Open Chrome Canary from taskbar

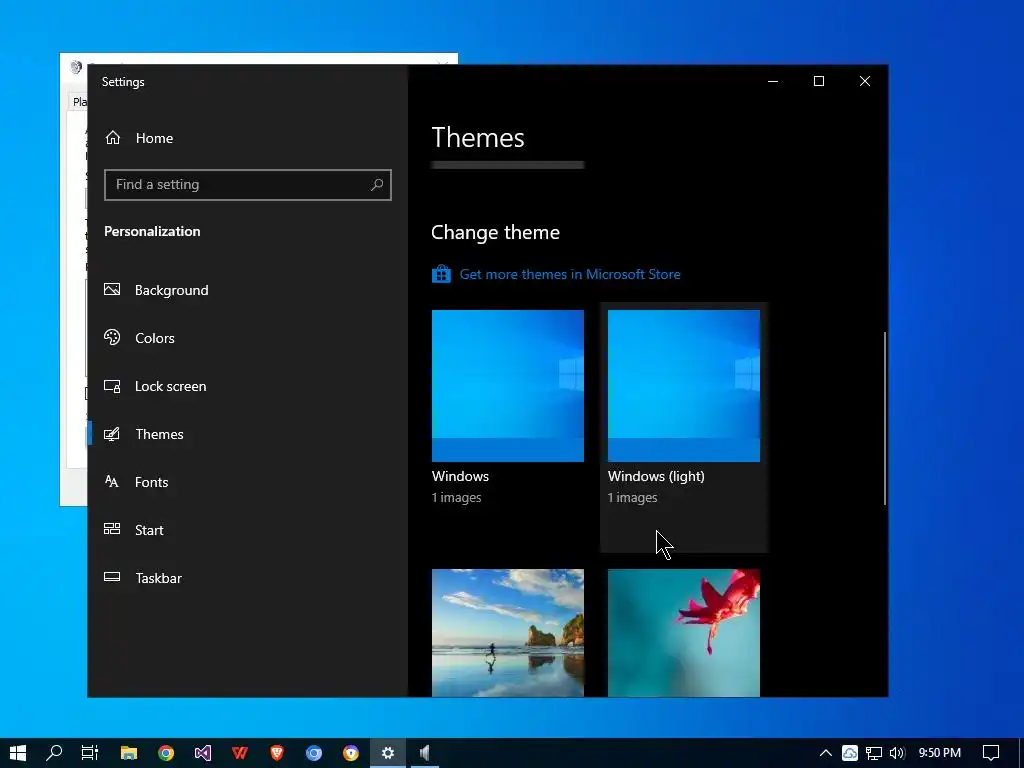(x=351, y=753)
